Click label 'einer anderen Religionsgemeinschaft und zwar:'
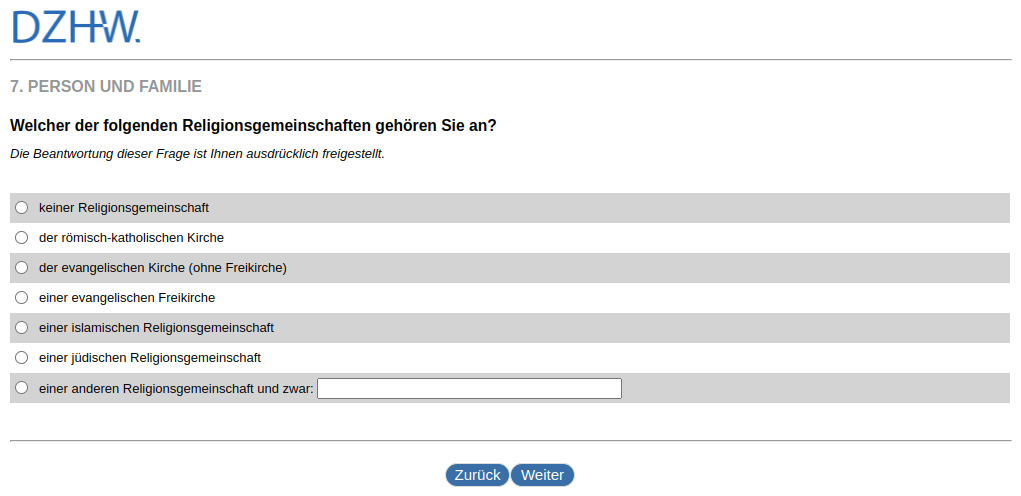 pos(176,388)
